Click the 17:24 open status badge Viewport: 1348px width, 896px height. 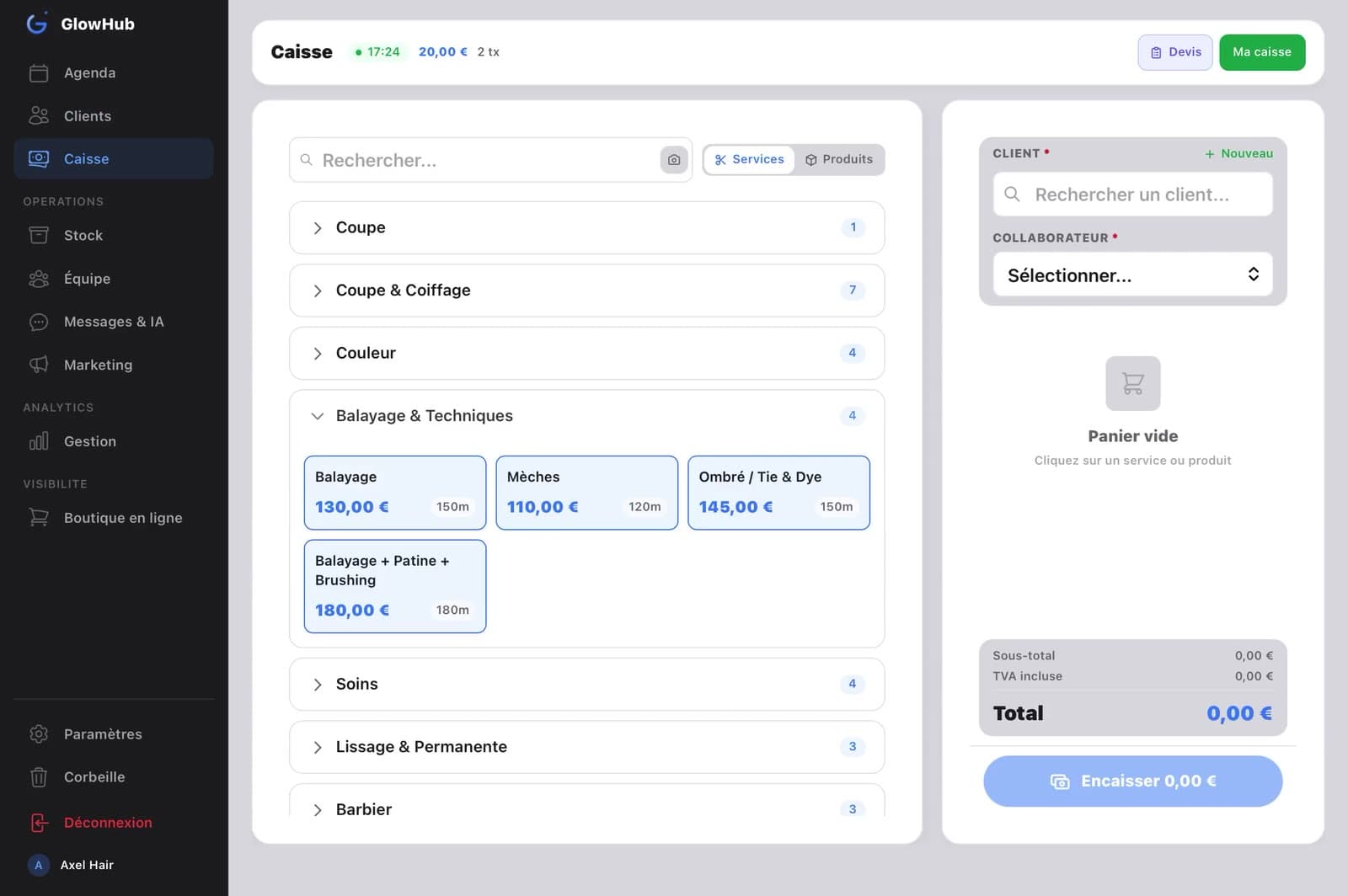click(x=377, y=52)
